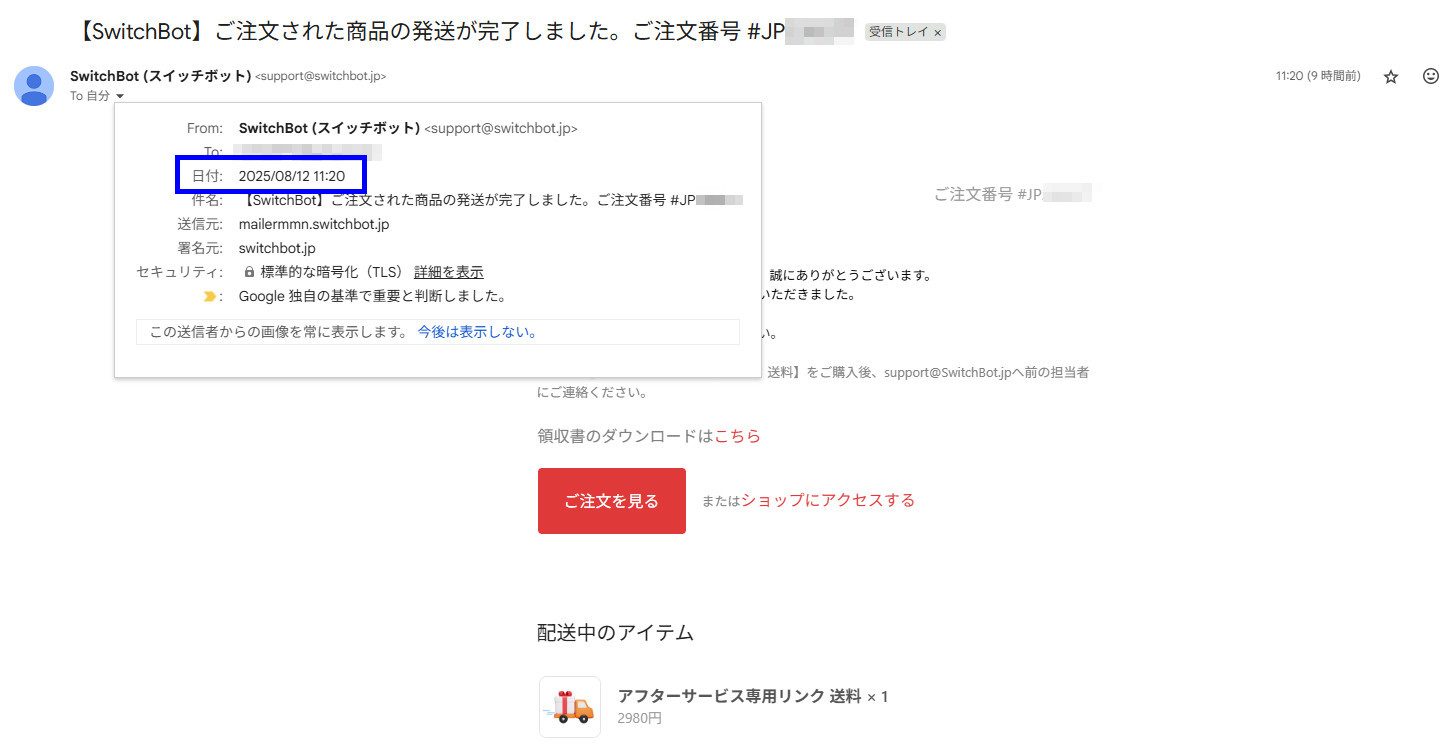This screenshot has width=1440, height=756.
Task: Click mailermmn.switchbot.jp sender source text
Action: coord(314,224)
